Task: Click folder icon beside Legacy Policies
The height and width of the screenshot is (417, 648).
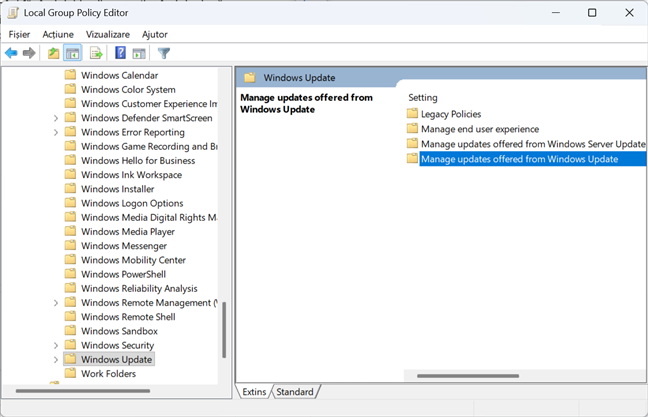Action: pos(412,113)
